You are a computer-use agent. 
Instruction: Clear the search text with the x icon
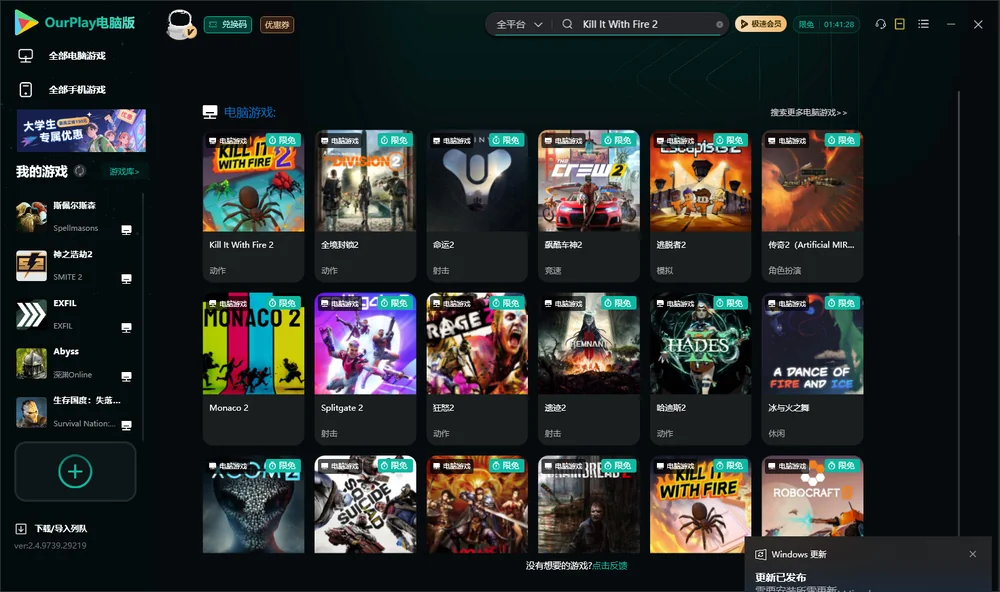click(x=719, y=25)
